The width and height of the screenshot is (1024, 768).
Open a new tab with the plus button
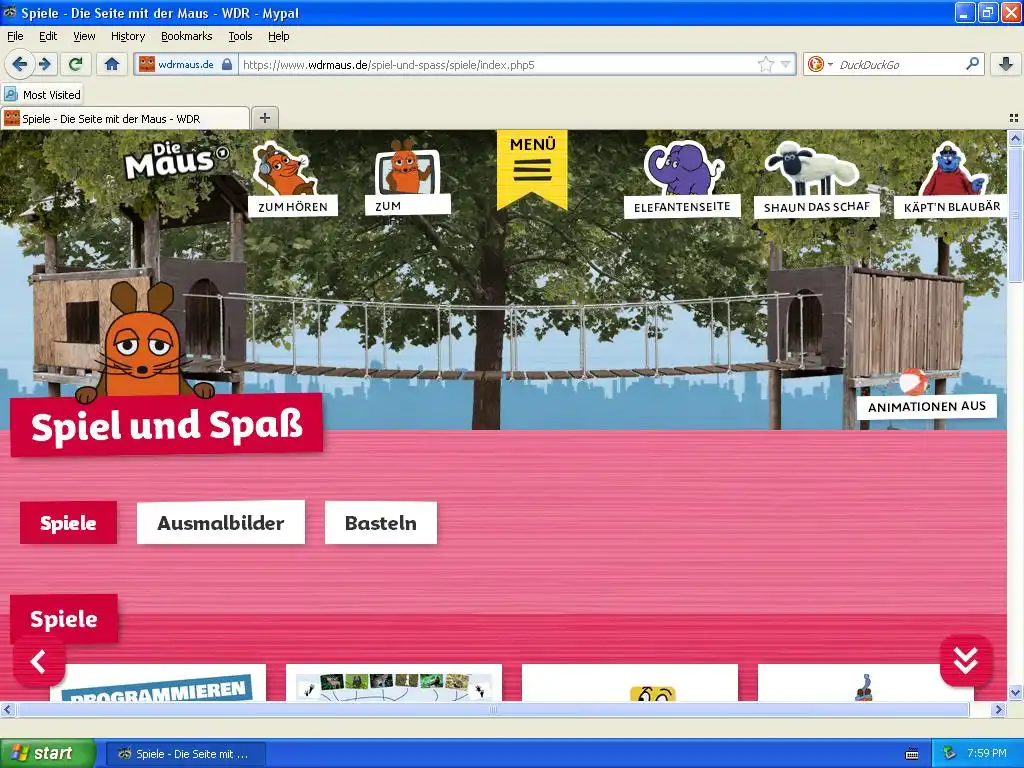tap(264, 118)
